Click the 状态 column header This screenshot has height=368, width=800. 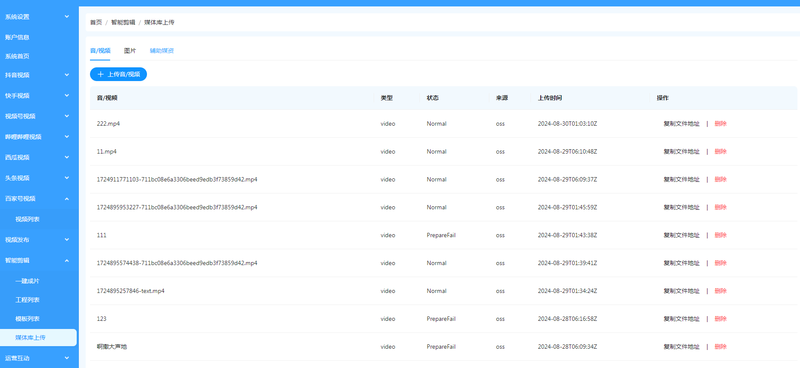[x=433, y=97]
